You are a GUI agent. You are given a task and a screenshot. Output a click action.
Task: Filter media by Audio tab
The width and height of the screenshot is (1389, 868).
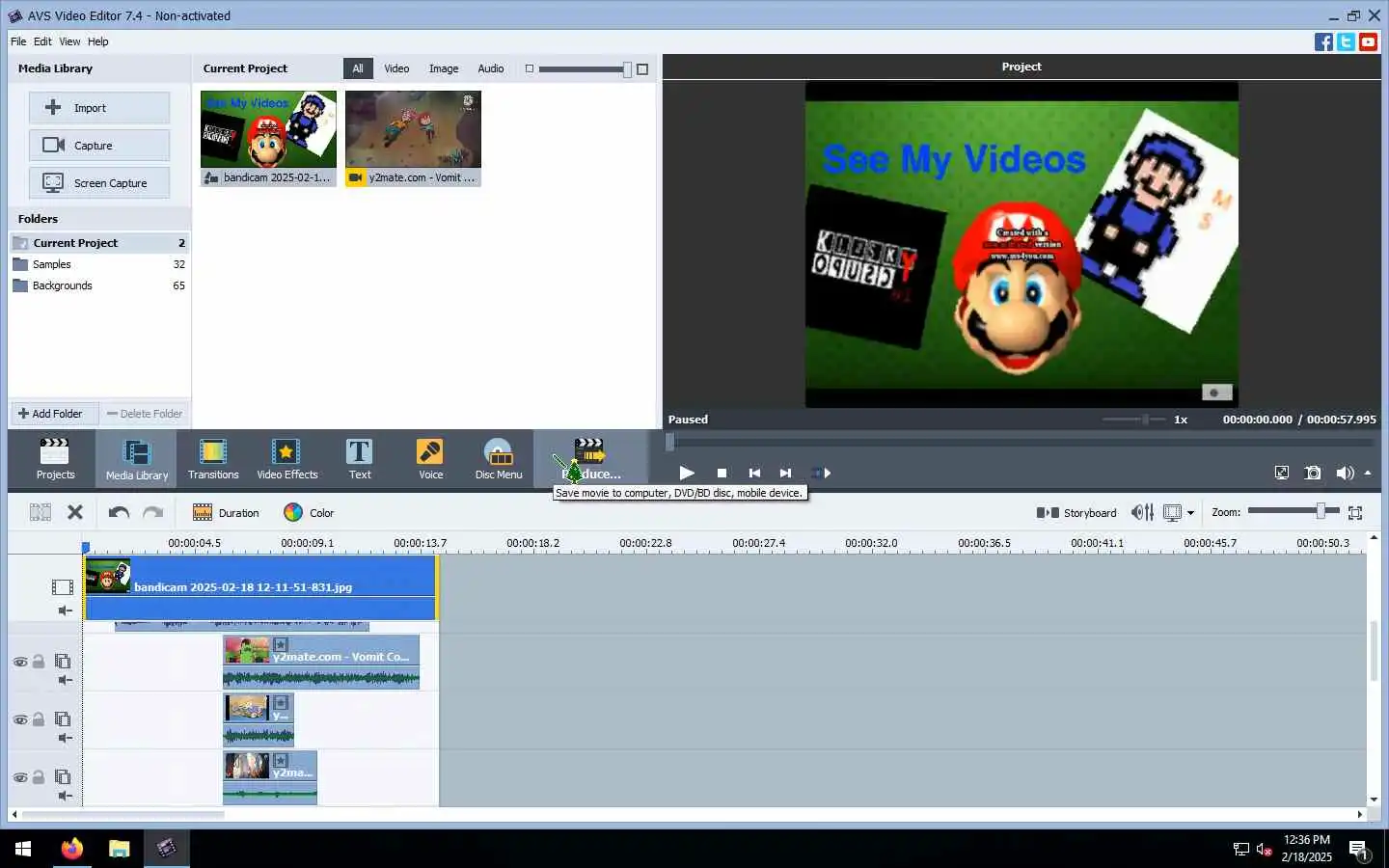pyautogui.click(x=491, y=68)
